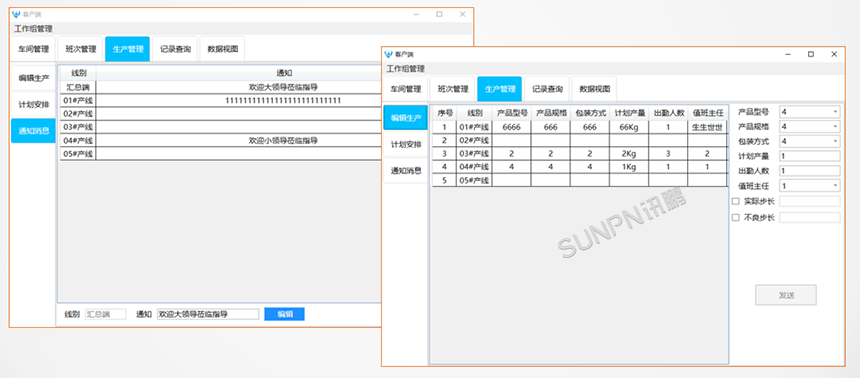Click the 通知 text field in back window
860x378 pixels.
[208, 314]
